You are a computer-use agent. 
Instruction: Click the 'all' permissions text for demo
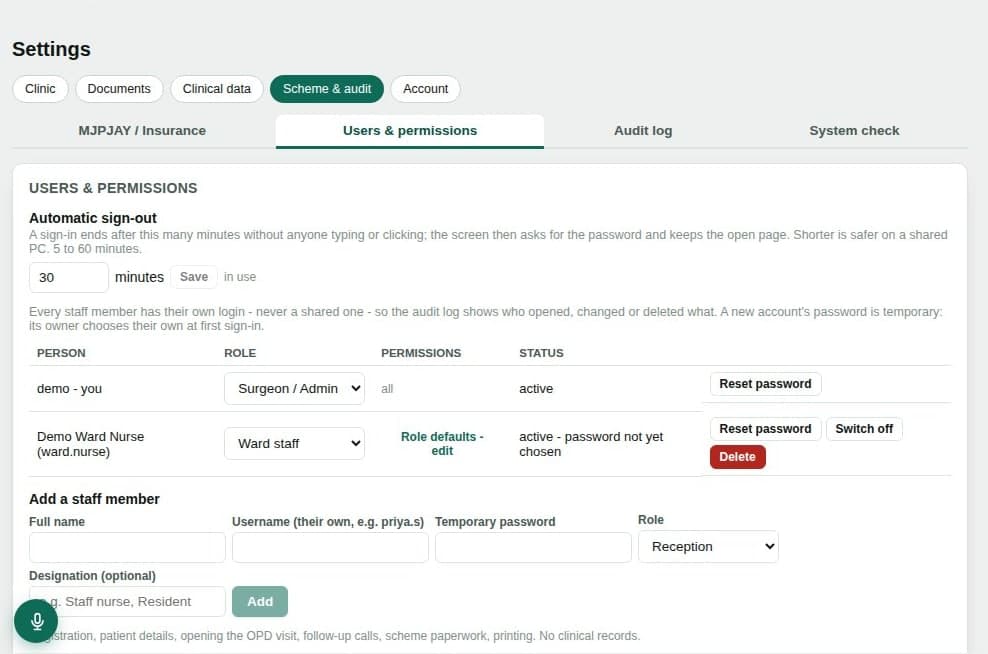coord(387,389)
